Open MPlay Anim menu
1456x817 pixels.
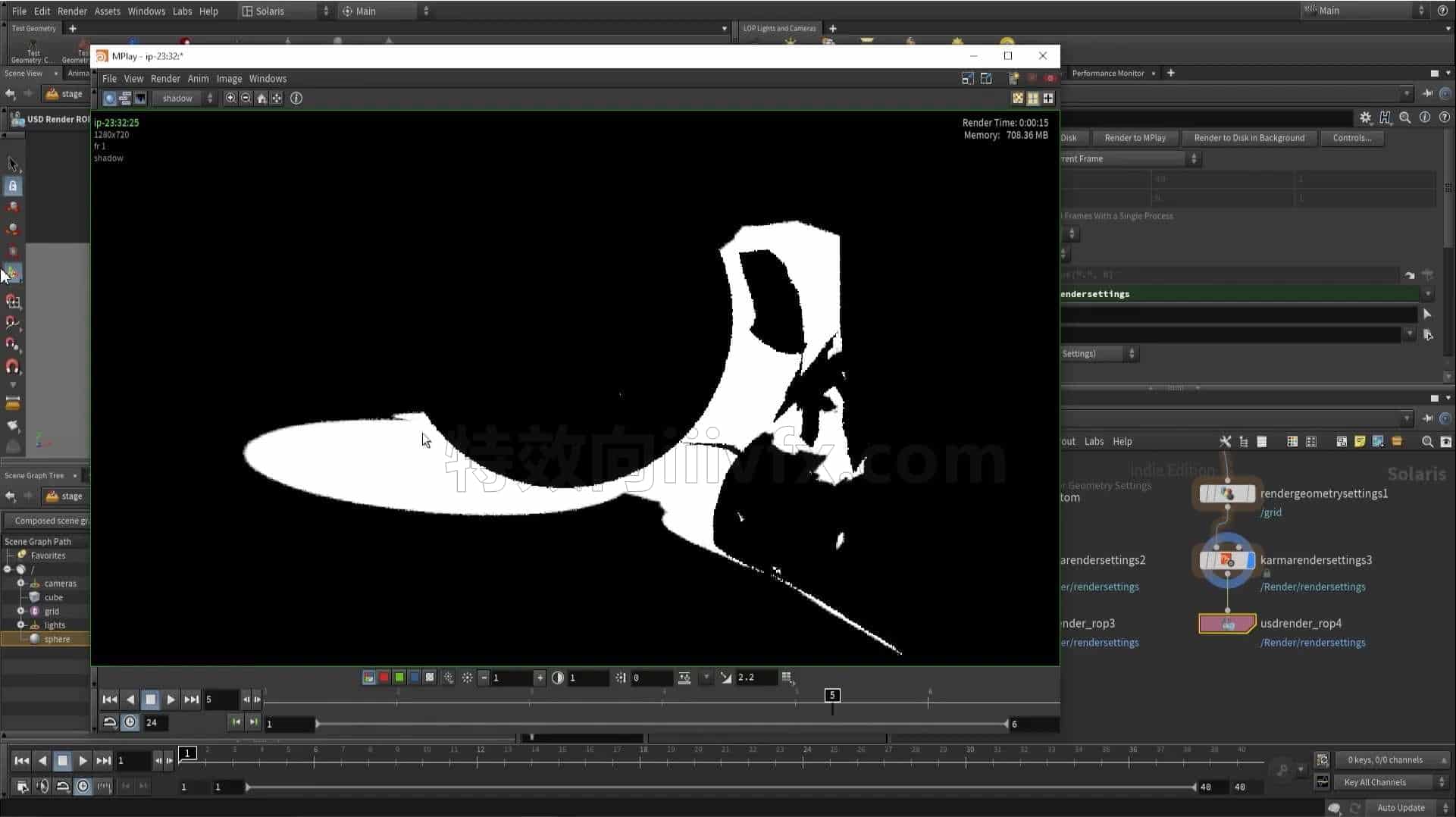point(198,79)
